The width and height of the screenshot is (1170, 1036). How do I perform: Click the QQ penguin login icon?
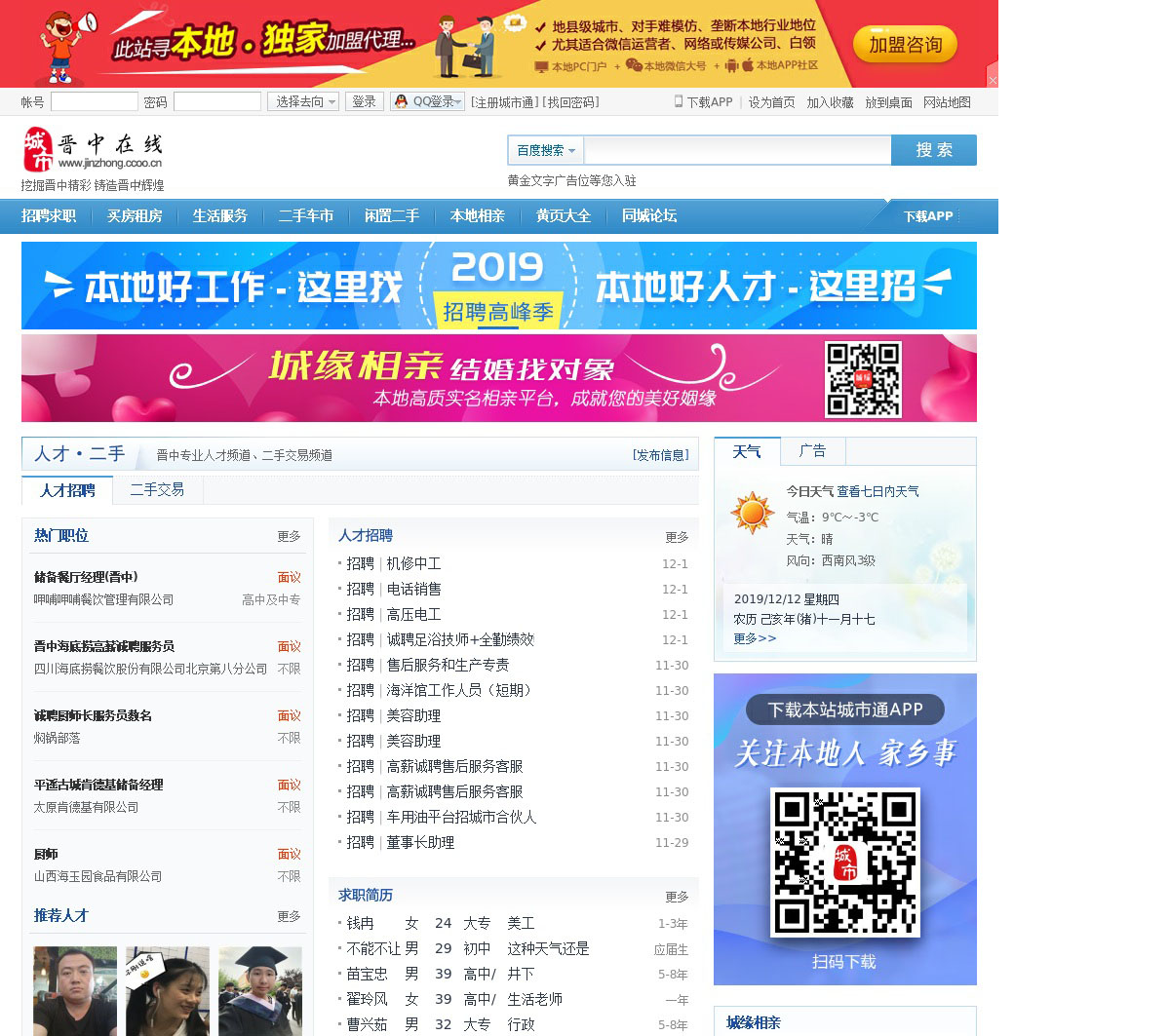click(x=401, y=101)
